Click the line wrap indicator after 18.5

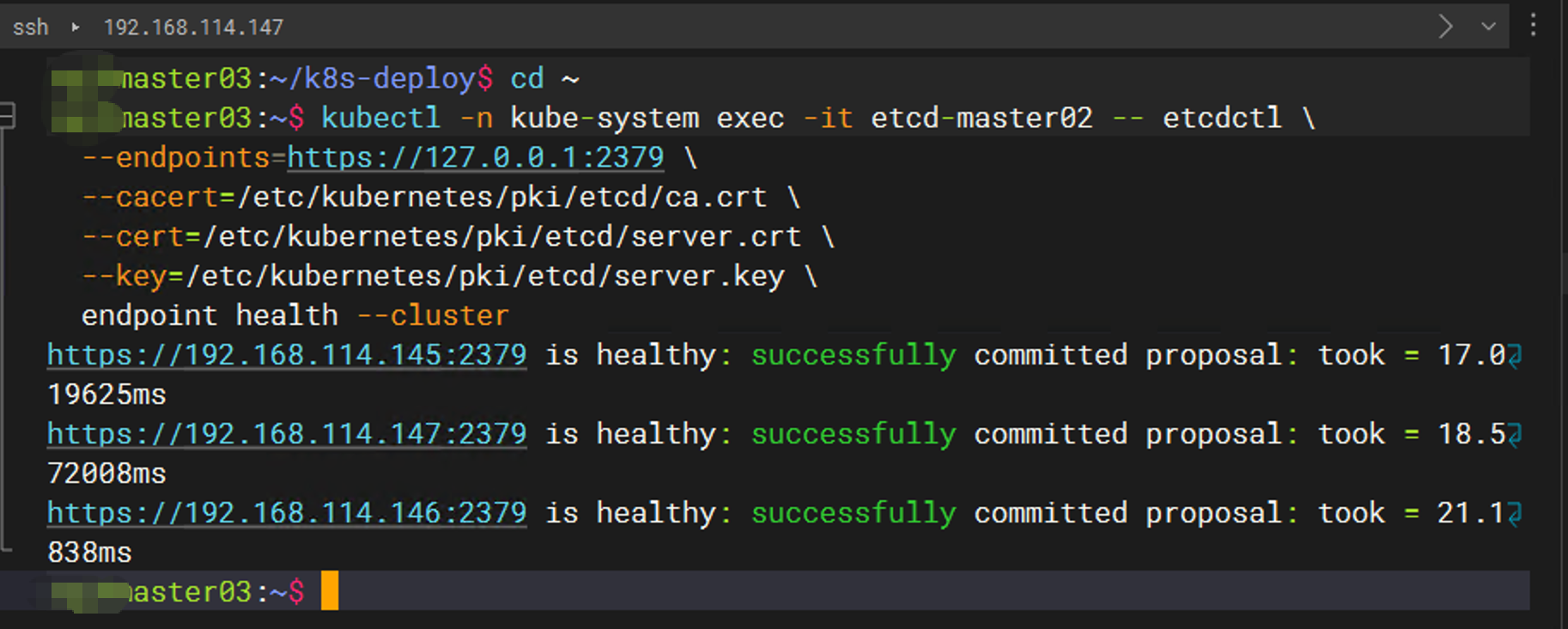1515,435
